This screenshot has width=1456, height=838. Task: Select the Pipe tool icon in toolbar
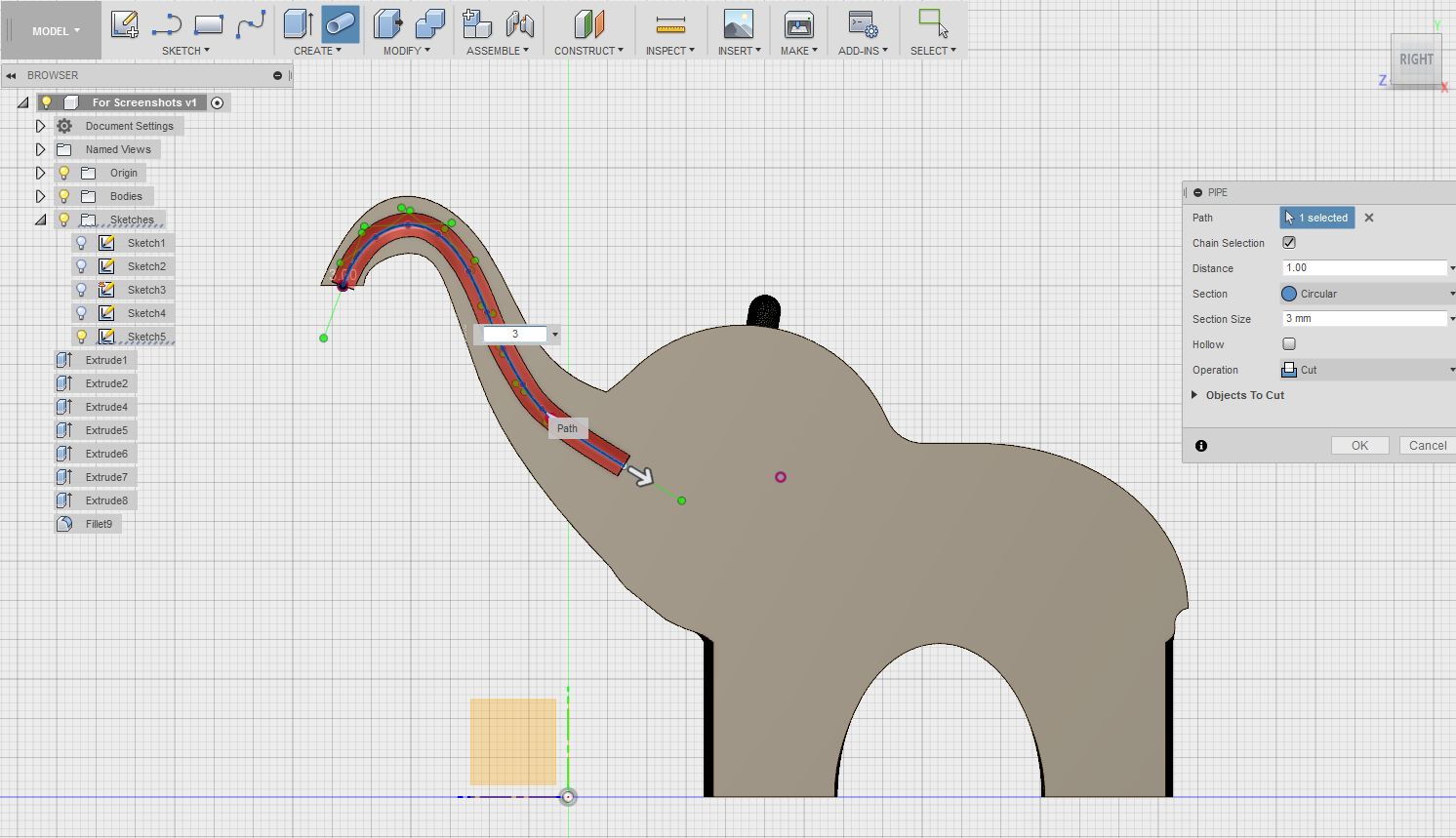click(x=341, y=23)
